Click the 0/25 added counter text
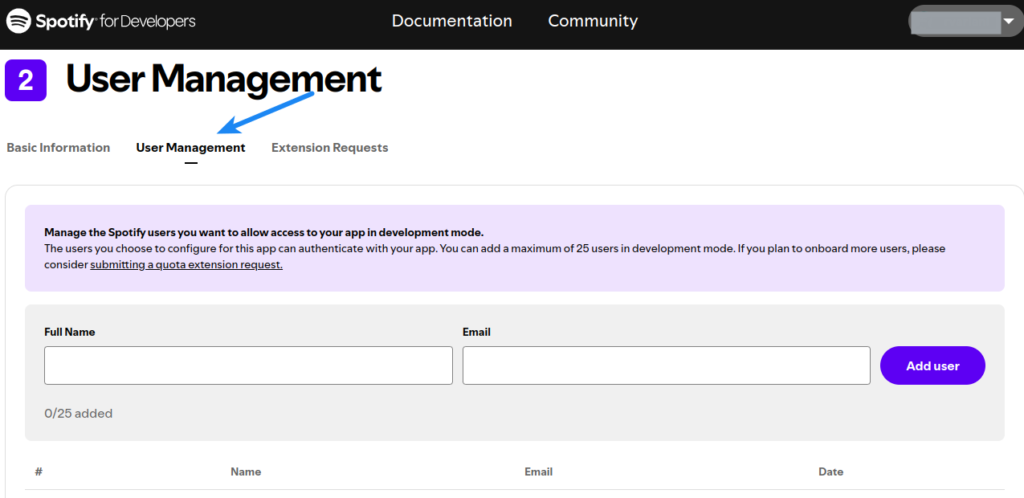 coord(78,413)
